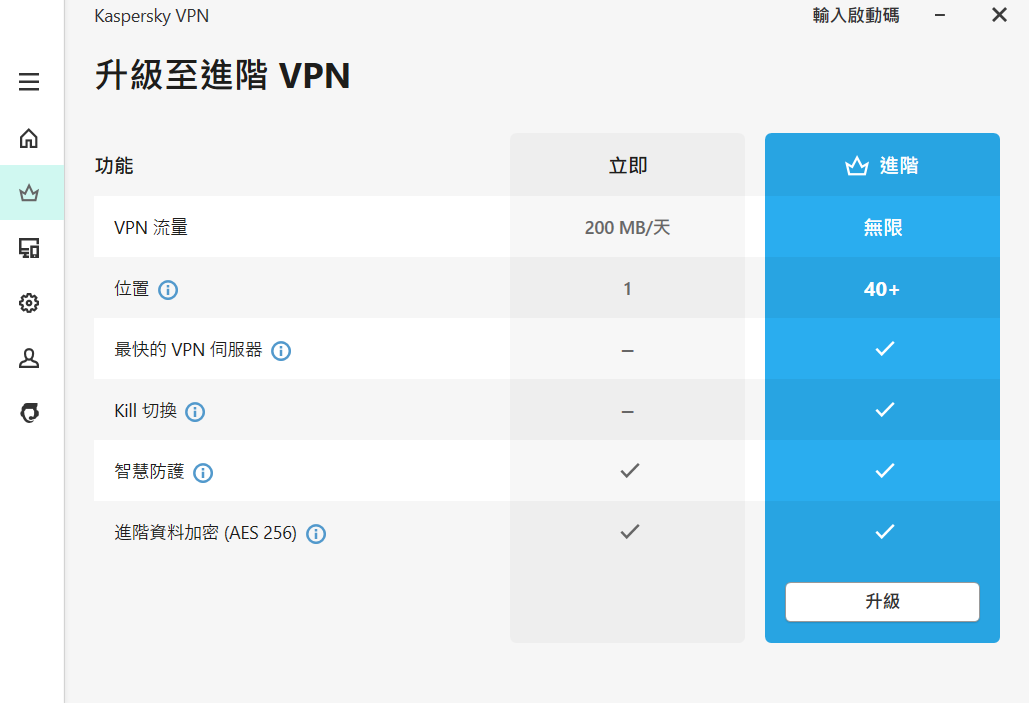
Task: Open the account profile icon
Action: [29, 358]
